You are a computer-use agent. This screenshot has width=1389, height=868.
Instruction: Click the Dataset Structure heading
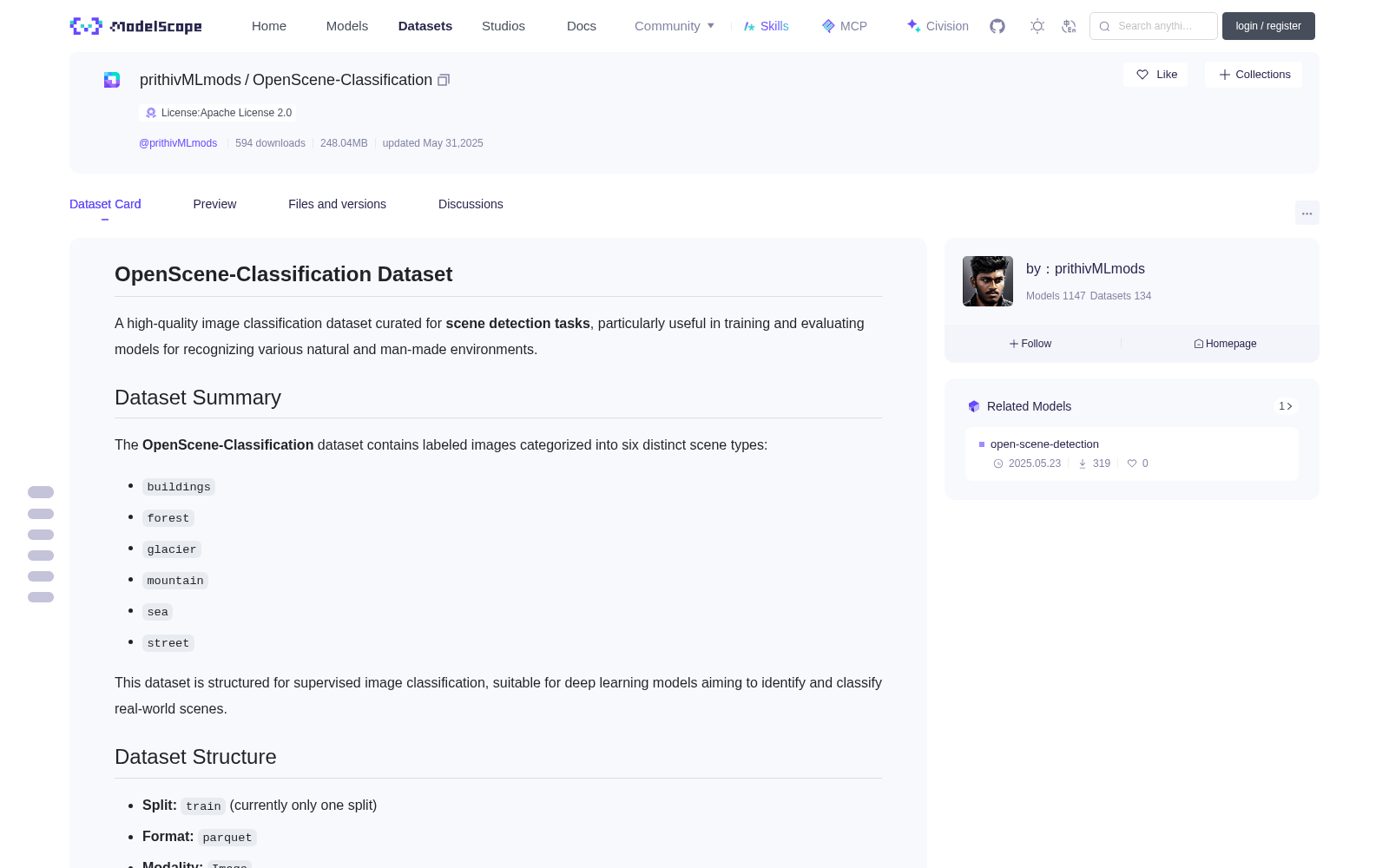click(195, 757)
